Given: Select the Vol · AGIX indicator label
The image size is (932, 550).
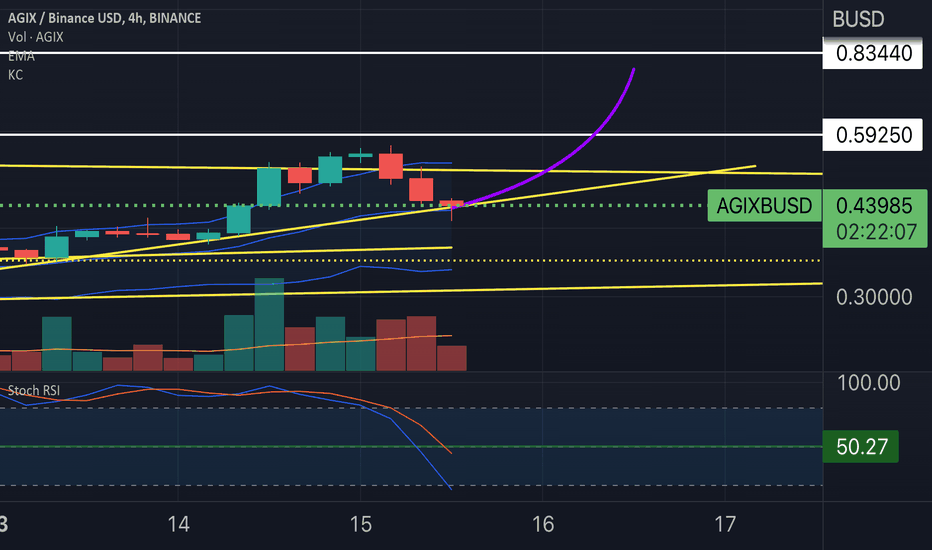Looking at the screenshot, I should point(36,37).
